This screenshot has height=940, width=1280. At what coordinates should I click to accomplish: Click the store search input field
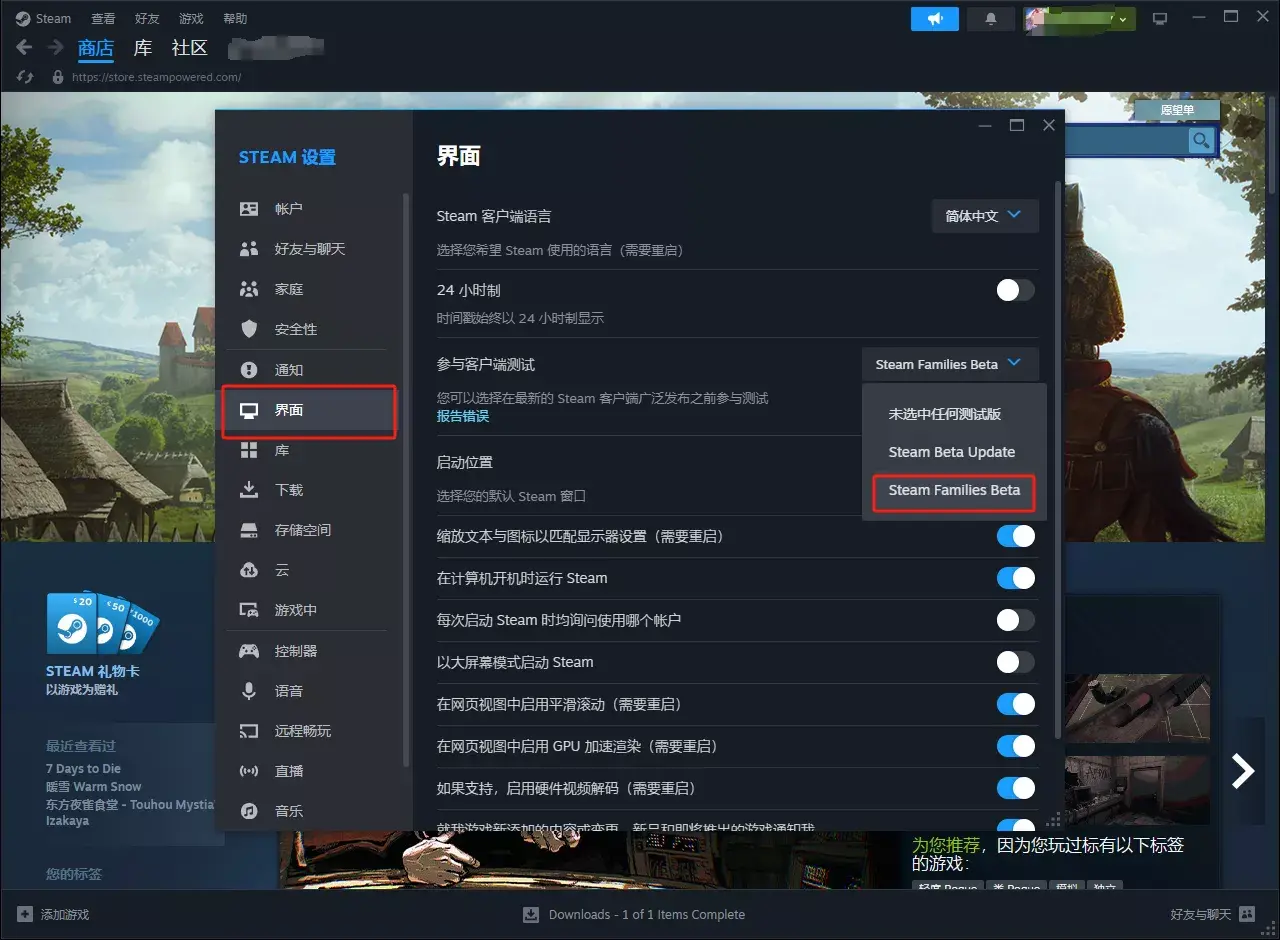click(1127, 141)
